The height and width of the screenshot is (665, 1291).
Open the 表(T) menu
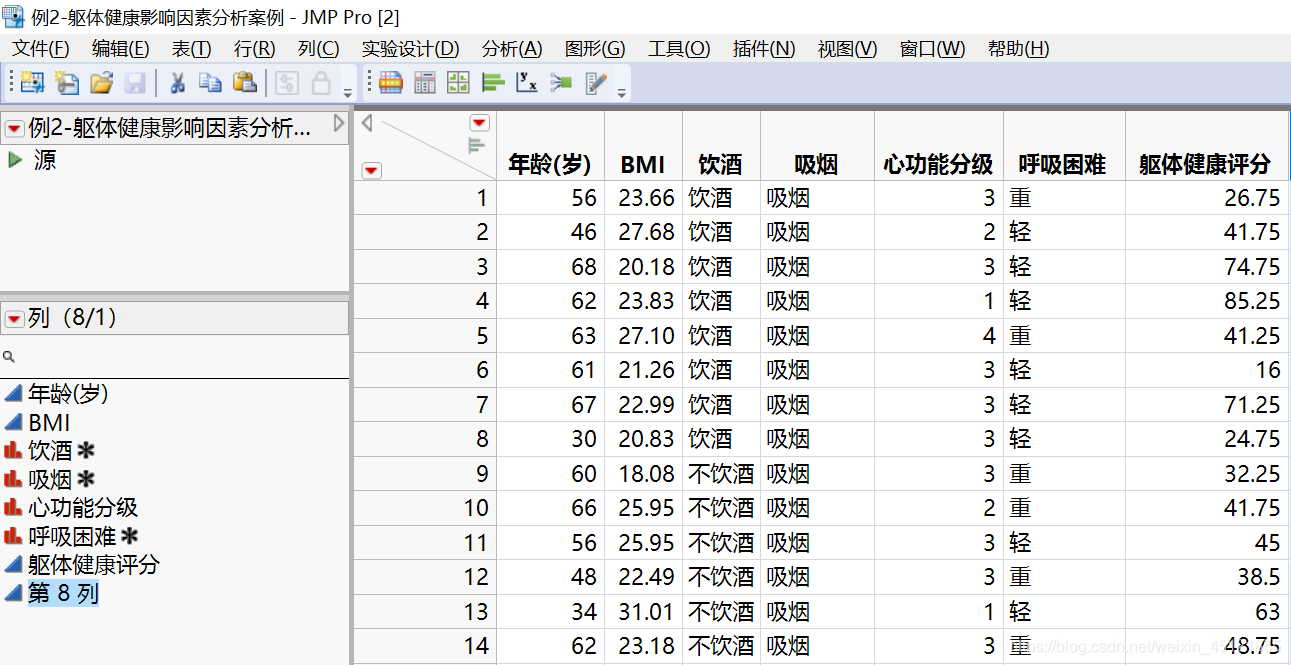coord(192,49)
